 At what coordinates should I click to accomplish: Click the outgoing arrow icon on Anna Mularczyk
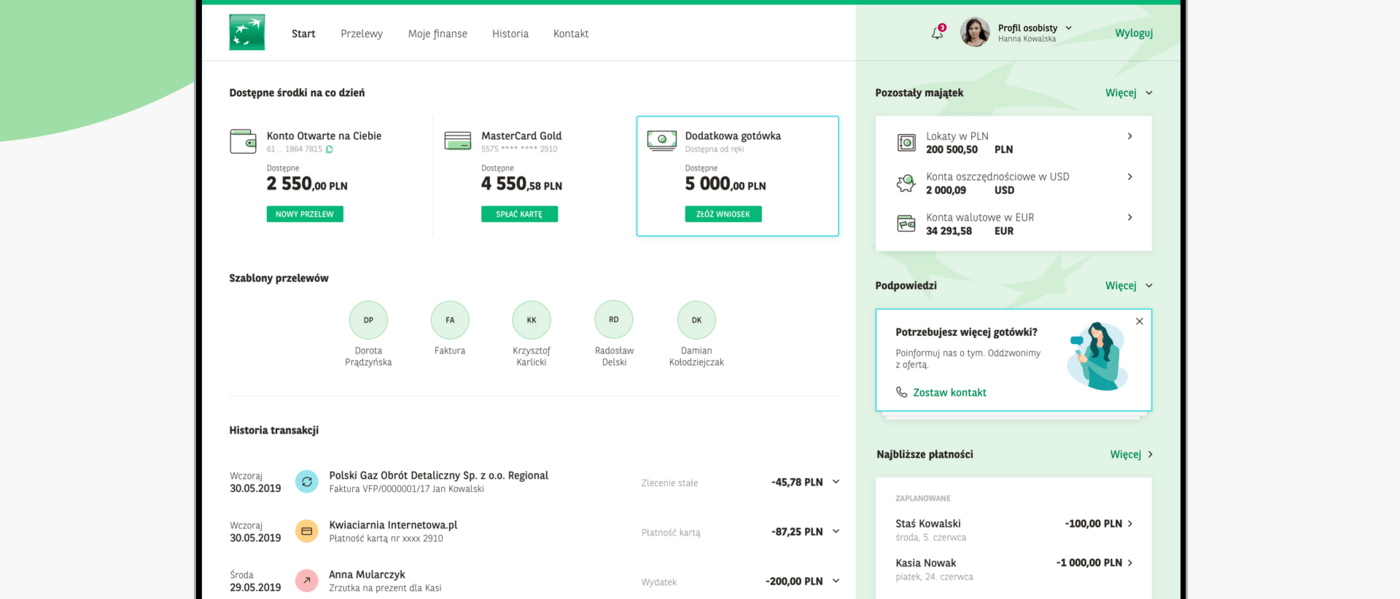tap(308, 580)
